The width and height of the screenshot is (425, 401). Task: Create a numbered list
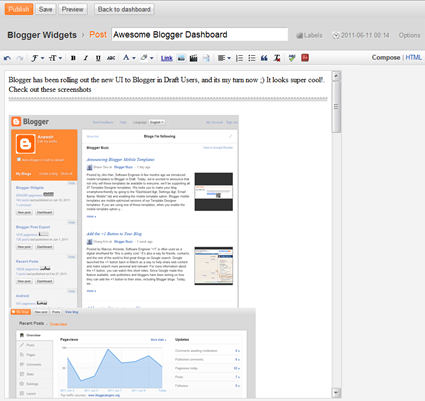[239, 58]
